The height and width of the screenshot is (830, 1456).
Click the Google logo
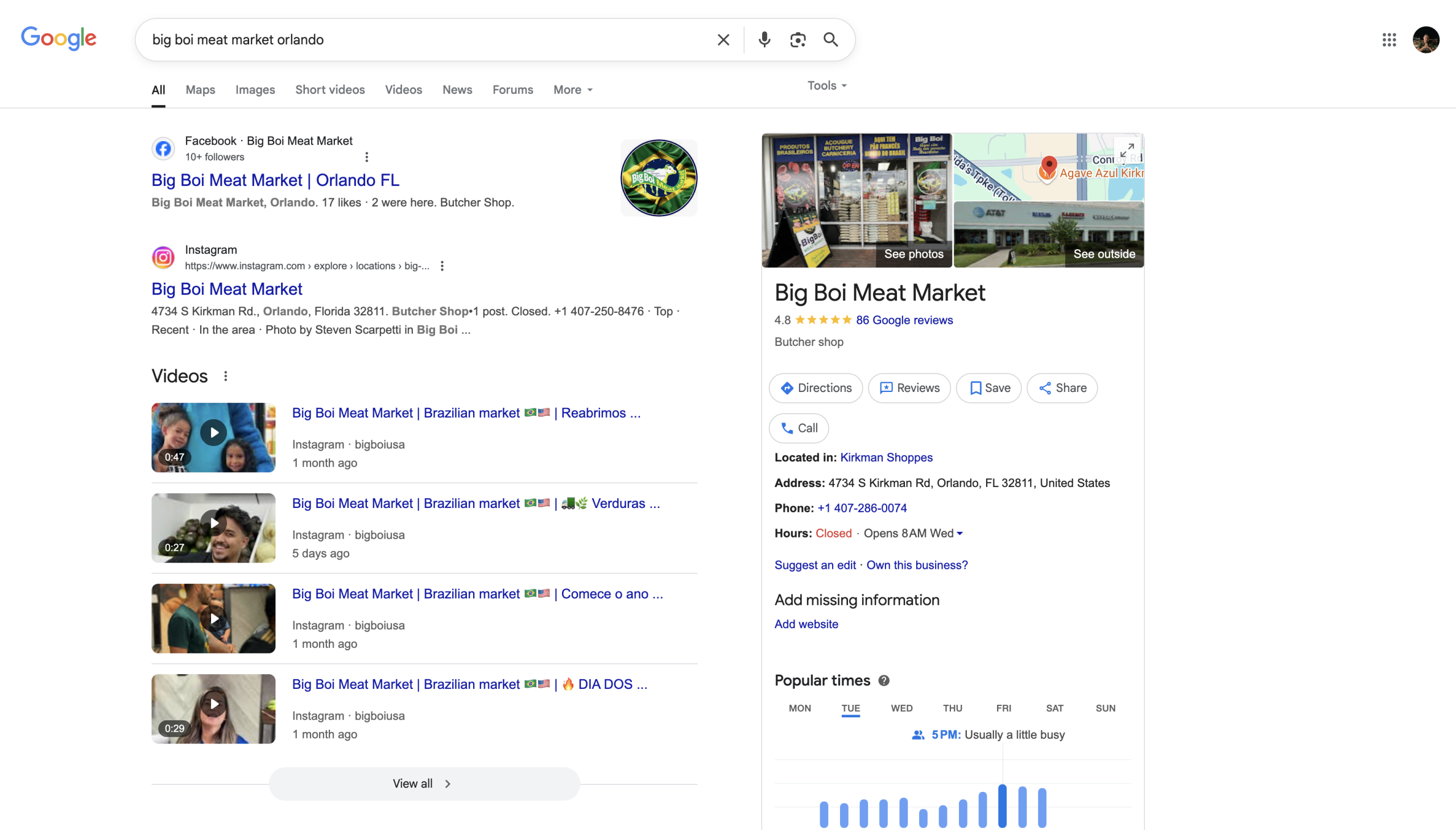pos(59,39)
